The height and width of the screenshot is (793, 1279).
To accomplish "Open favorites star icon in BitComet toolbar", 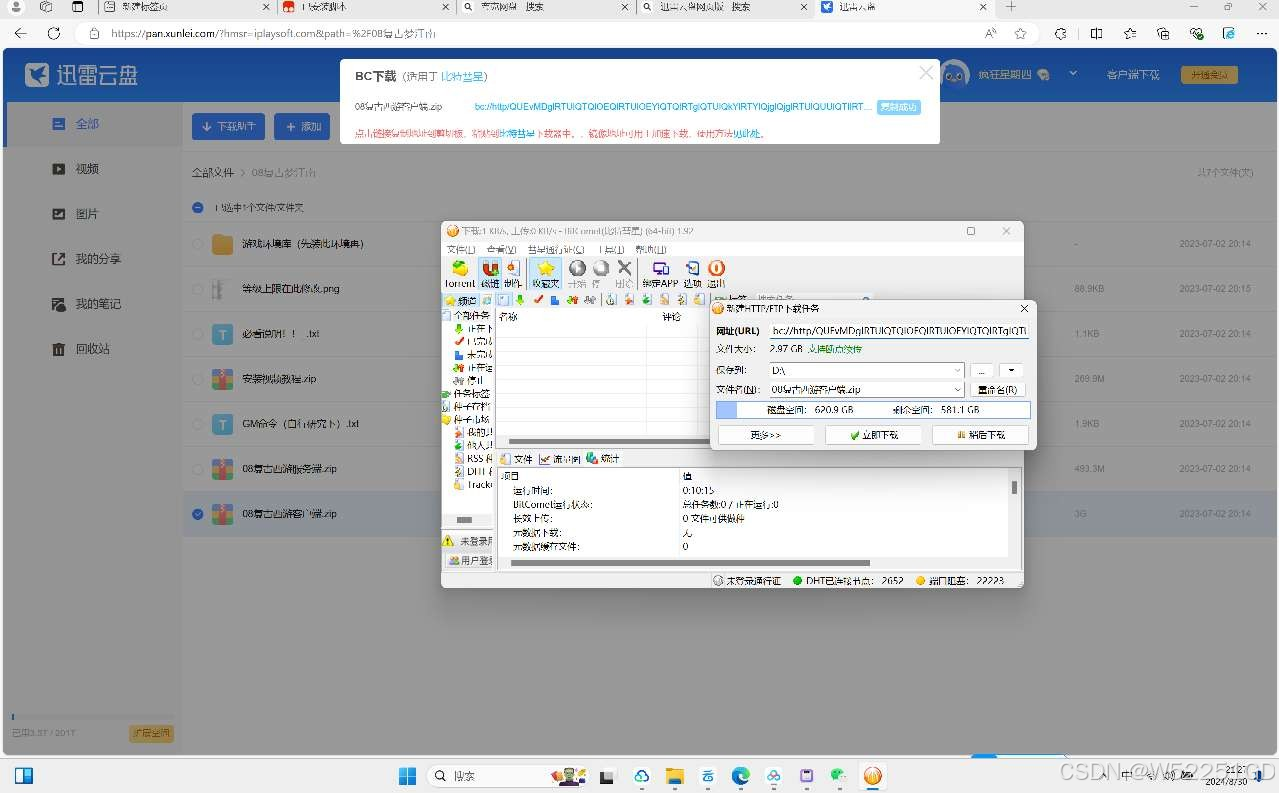I will pyautogui.click(x=545, y=274).
